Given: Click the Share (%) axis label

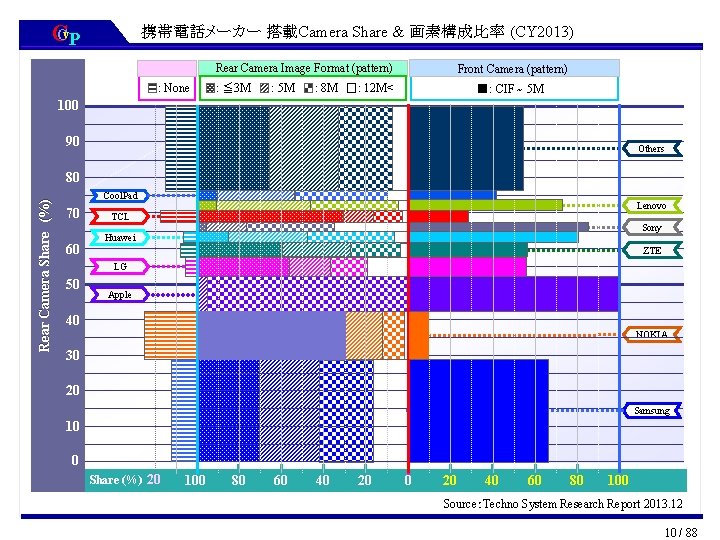Looking at the screenshot, I should [x=116, y=480].
